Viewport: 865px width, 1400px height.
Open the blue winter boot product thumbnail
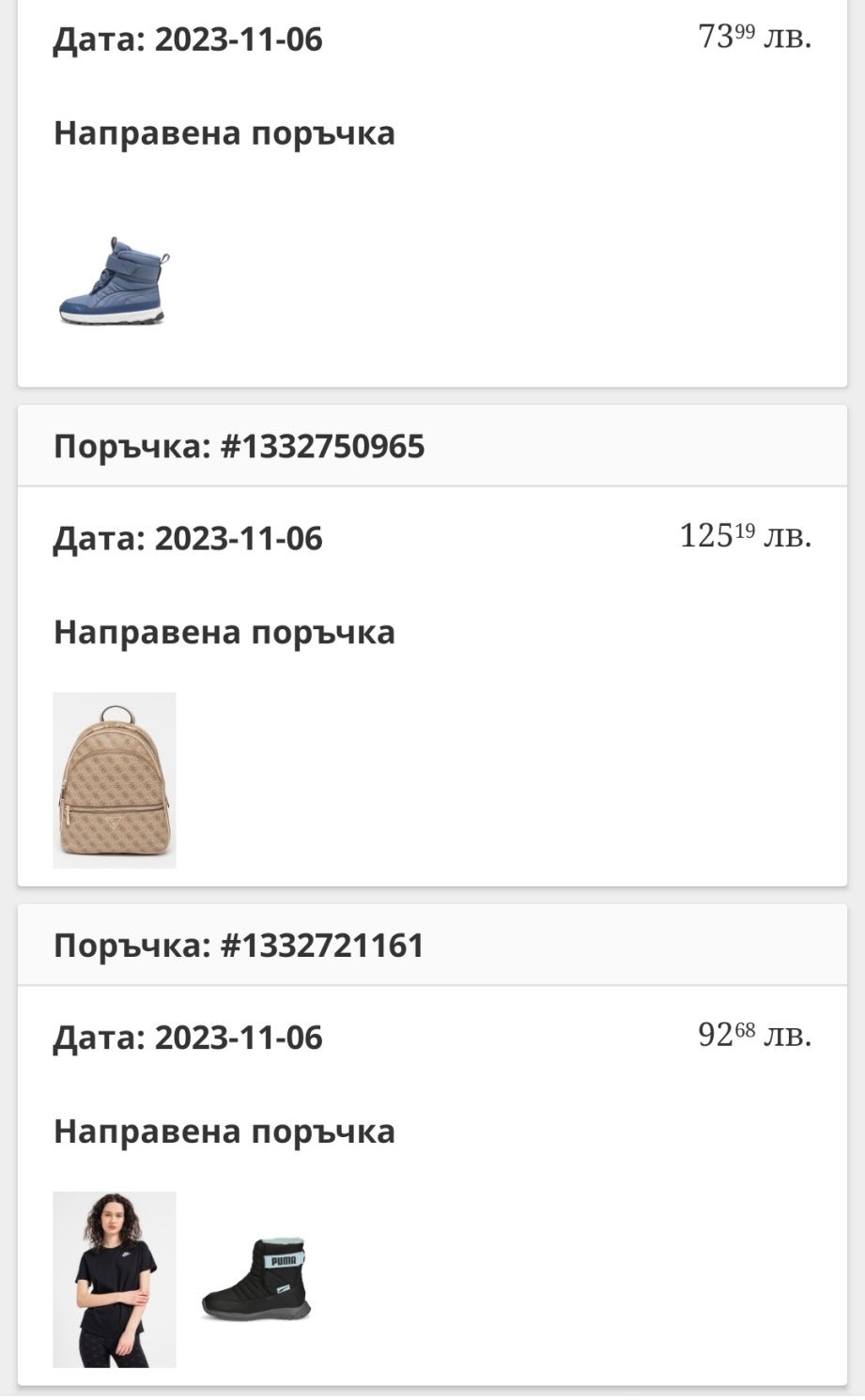pos(114,282)
